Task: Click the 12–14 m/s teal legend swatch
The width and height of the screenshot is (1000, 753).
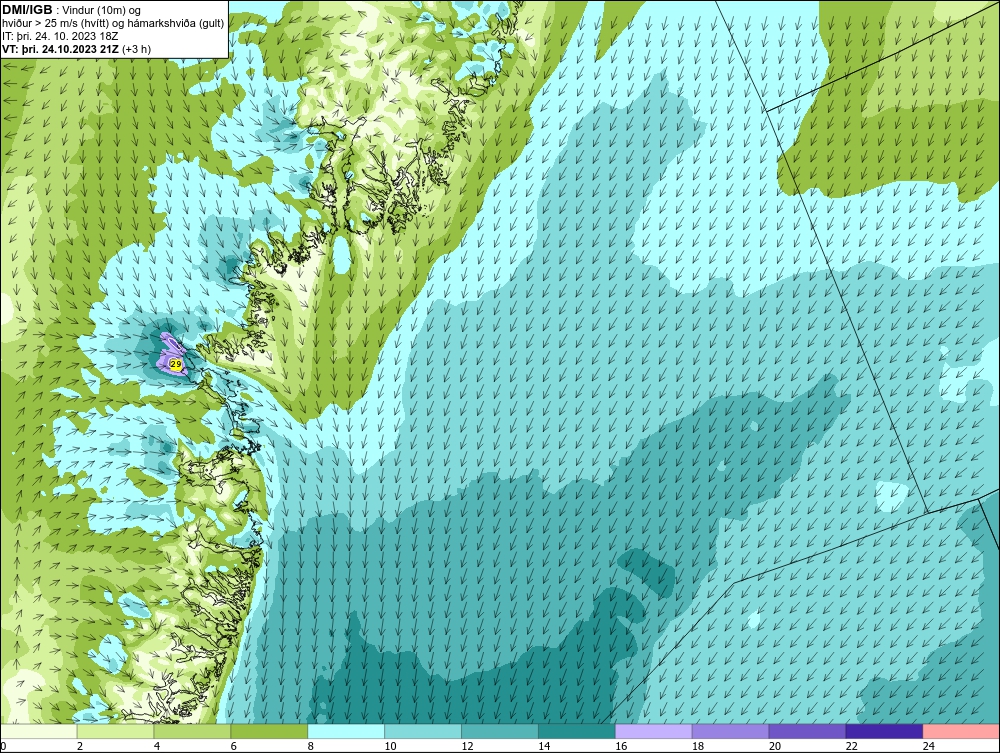Action: tap(499, 731)
